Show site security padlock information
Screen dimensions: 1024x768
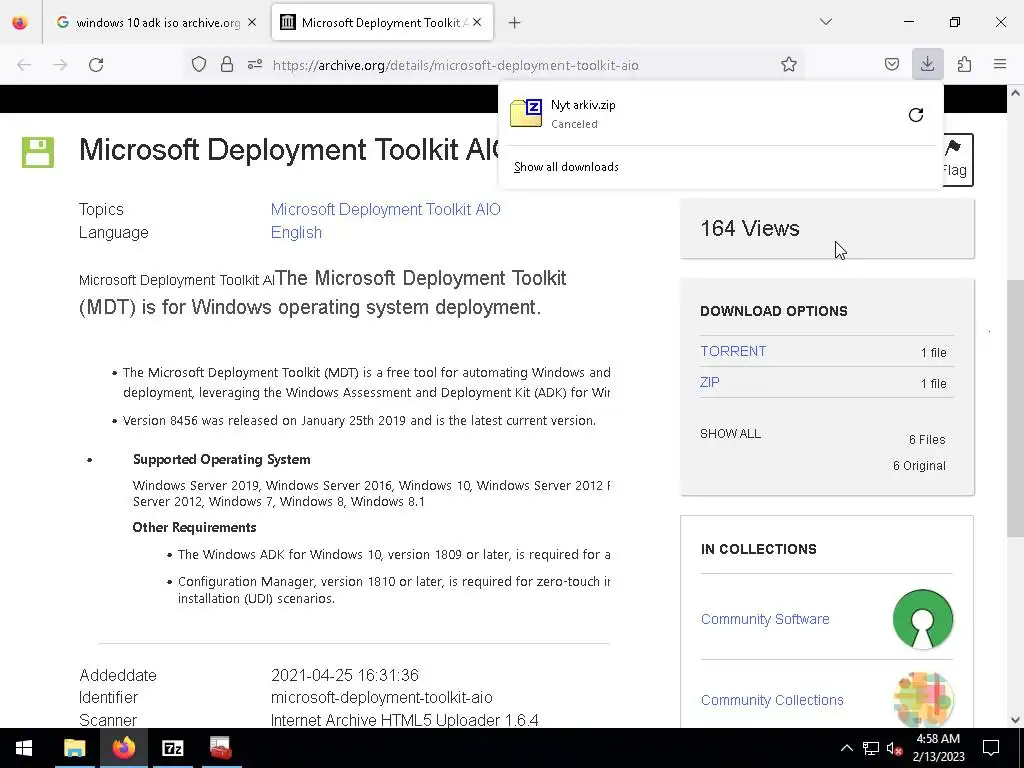coord(227,64)
